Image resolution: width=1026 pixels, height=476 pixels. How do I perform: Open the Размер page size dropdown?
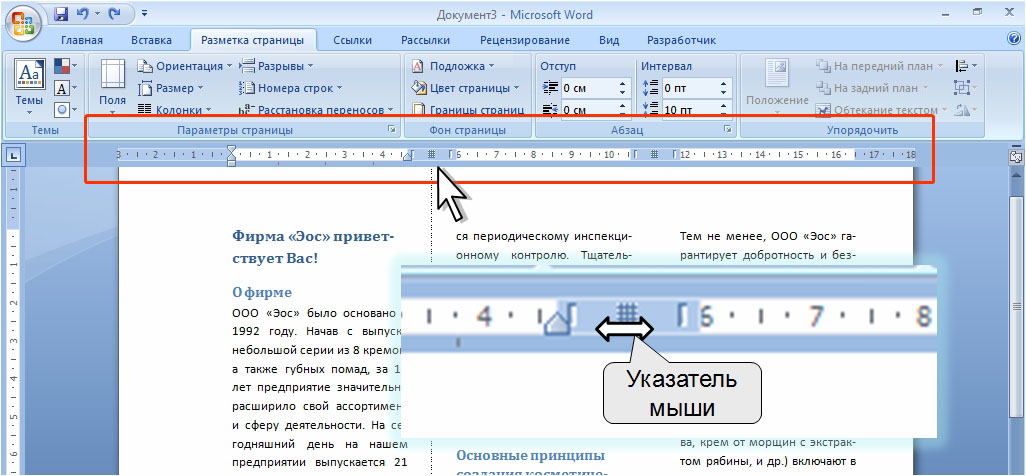click(x=171, y=88)
